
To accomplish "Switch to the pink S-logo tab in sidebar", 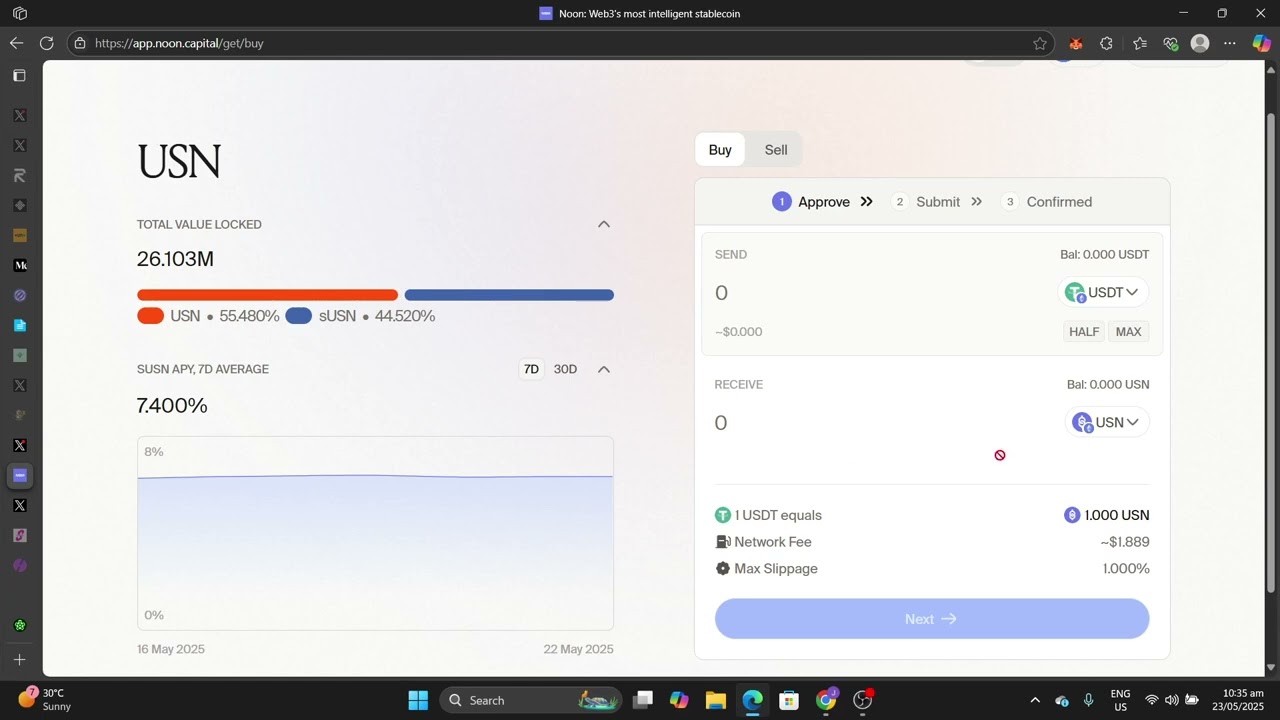I will [19, 535].
